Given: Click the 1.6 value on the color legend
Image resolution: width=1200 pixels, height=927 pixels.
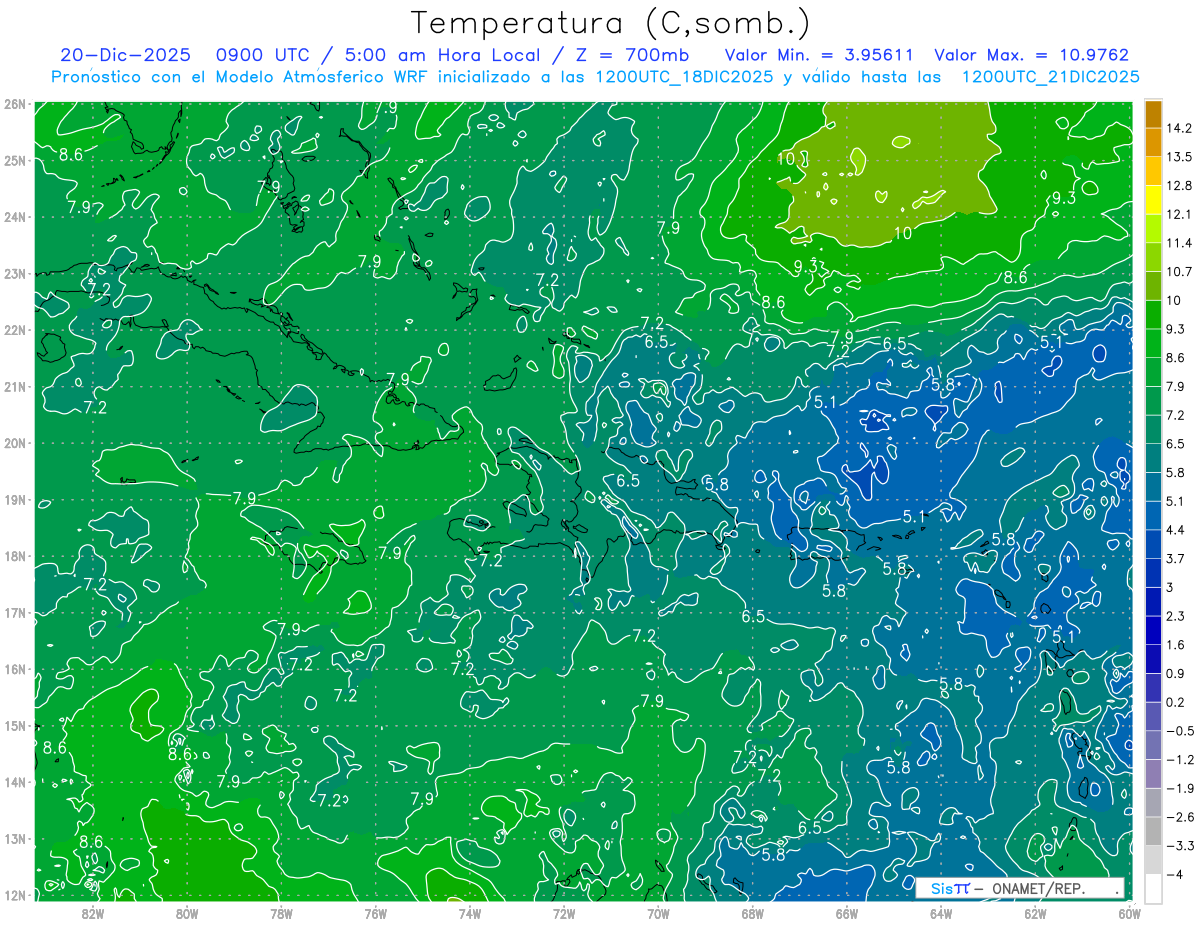Looking at the screenshot, I should [1177, 645].
